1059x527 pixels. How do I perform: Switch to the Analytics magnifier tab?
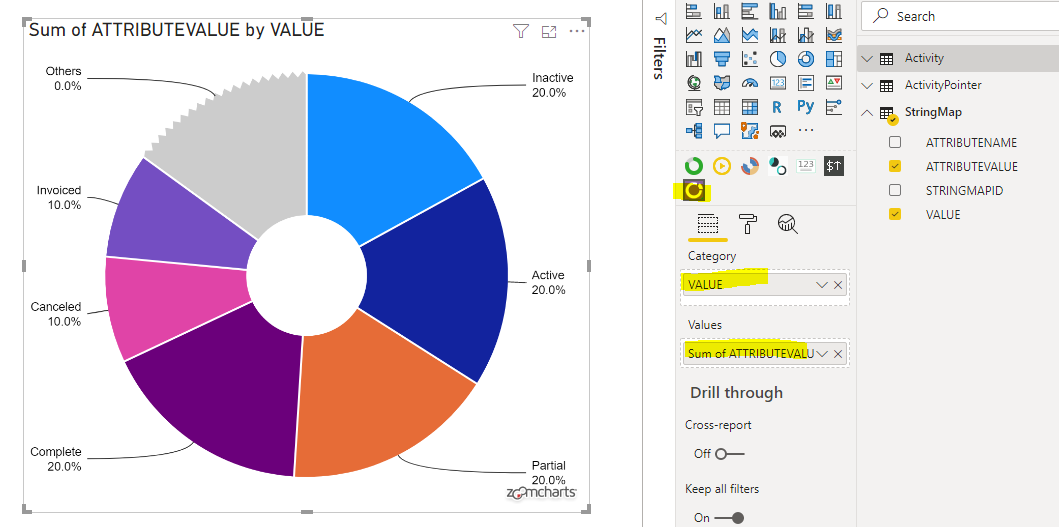point(787,224)
